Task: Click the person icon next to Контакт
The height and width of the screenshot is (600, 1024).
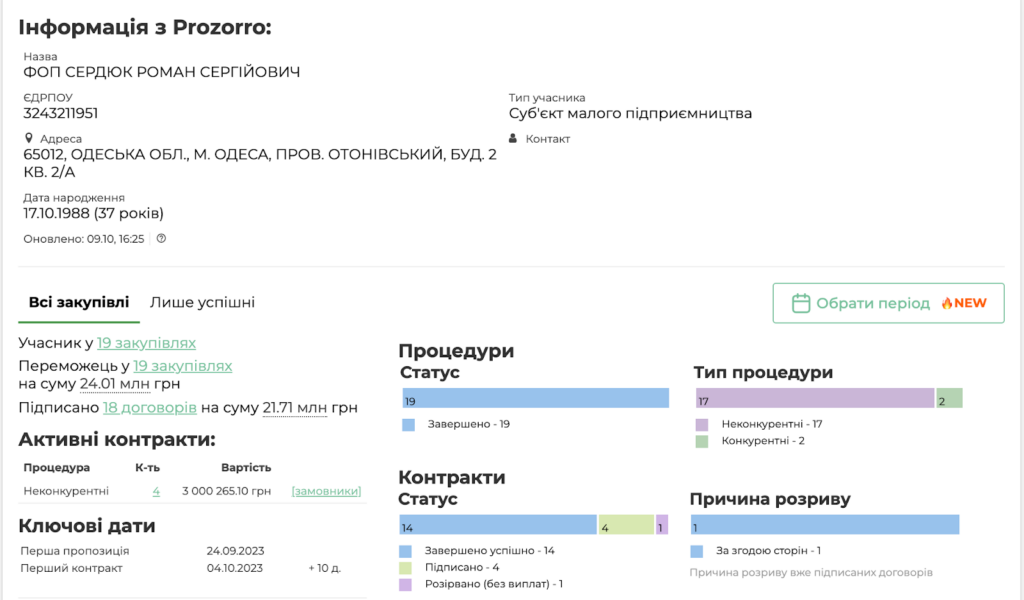Action: (513, 139)
